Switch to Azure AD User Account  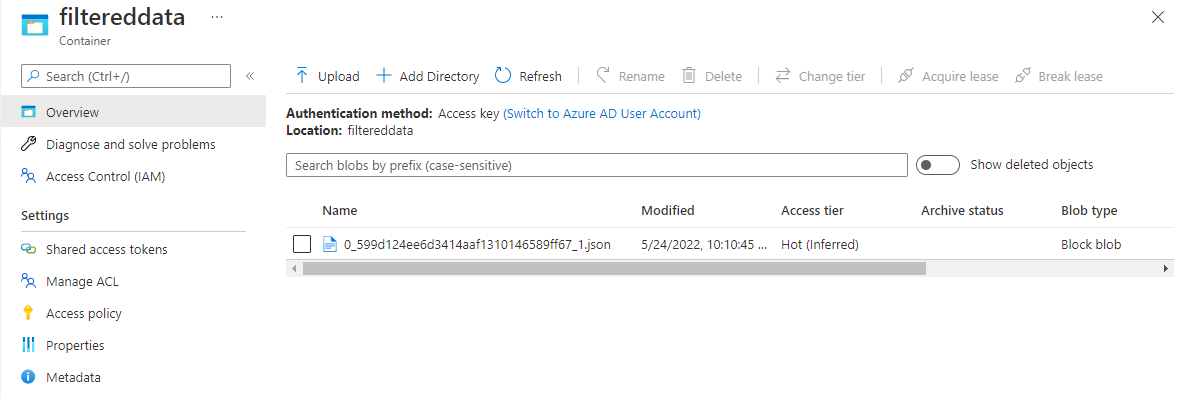tap(602, 113)
